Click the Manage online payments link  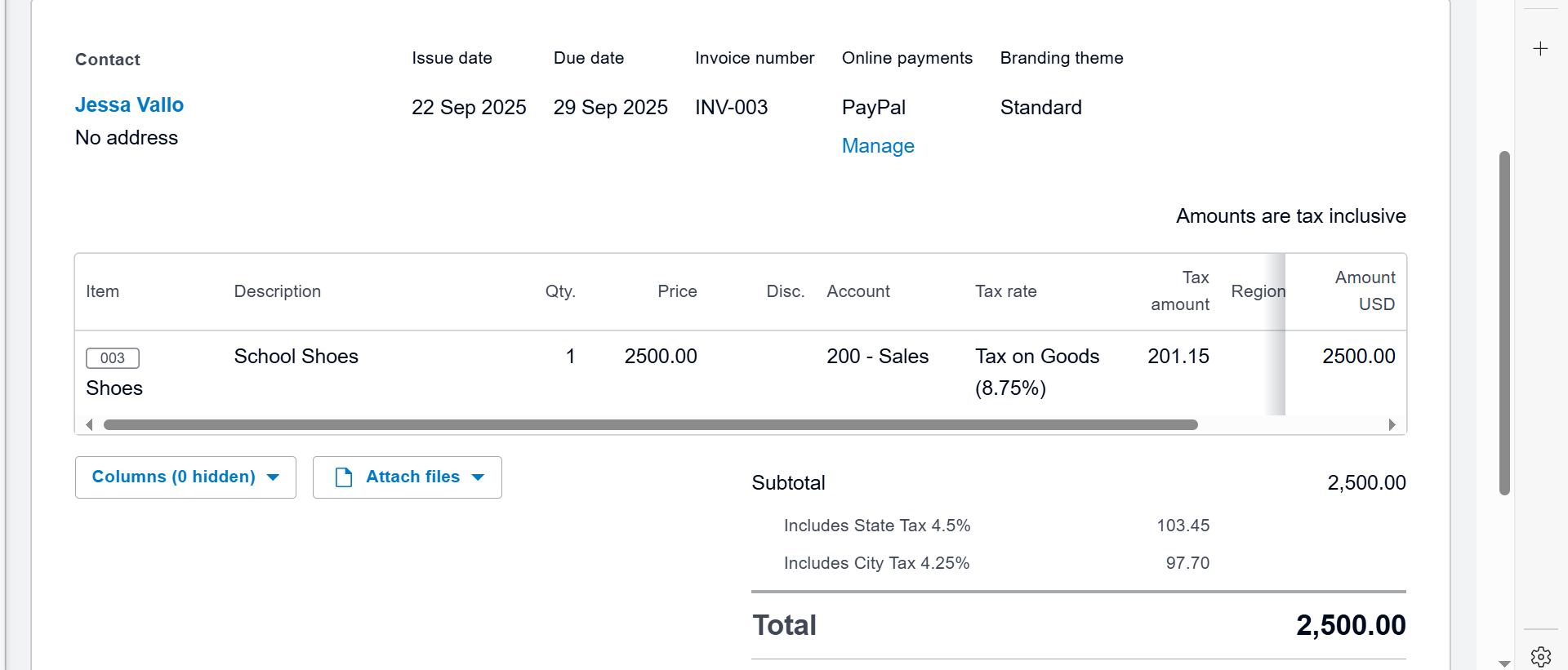tap(878, 146)
